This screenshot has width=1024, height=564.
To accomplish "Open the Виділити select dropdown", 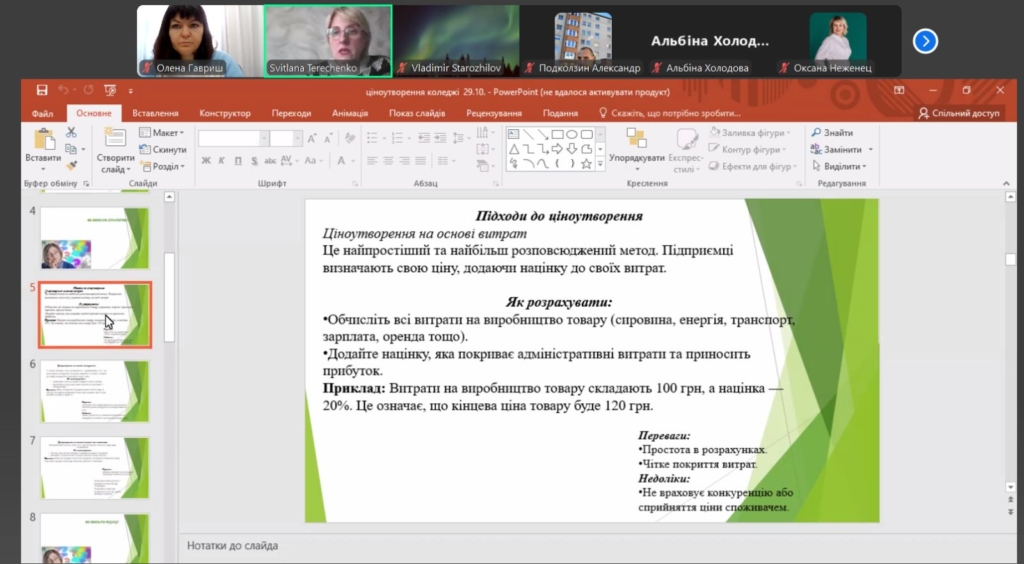I will coord(838,166).
